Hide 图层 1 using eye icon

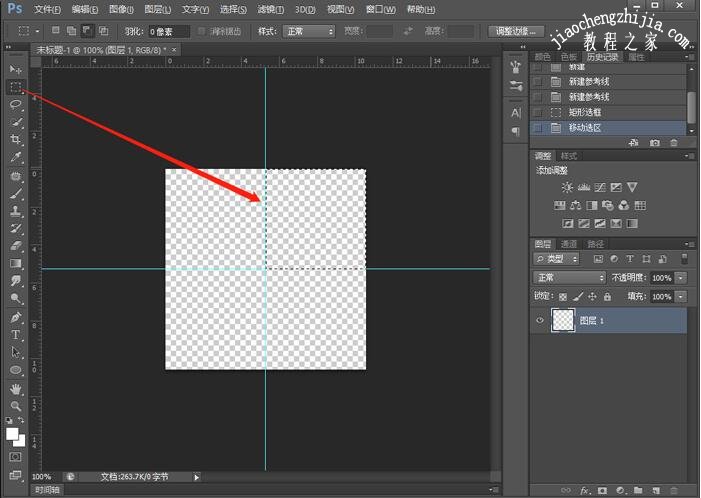[540, 320]
